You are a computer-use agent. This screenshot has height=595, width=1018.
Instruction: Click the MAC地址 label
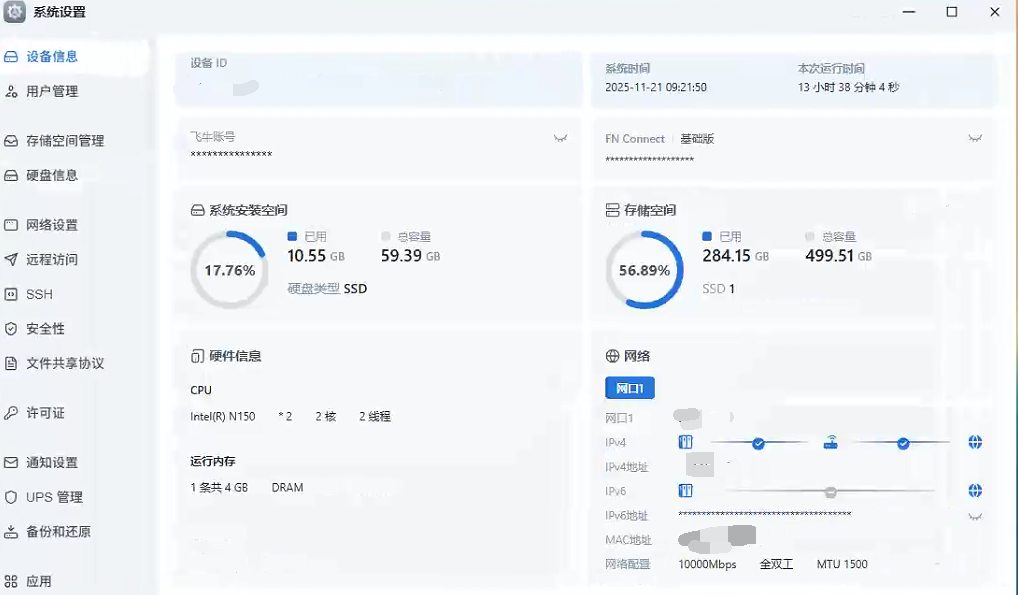pos(628,540)
